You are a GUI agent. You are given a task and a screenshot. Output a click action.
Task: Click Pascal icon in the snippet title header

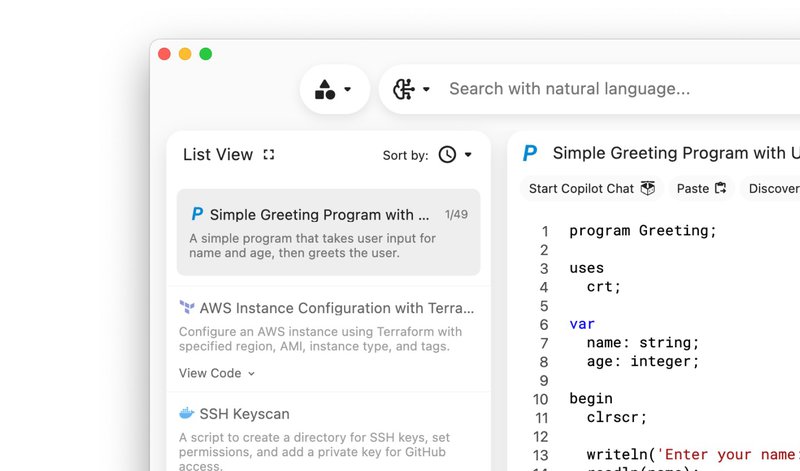click(530, 153)
